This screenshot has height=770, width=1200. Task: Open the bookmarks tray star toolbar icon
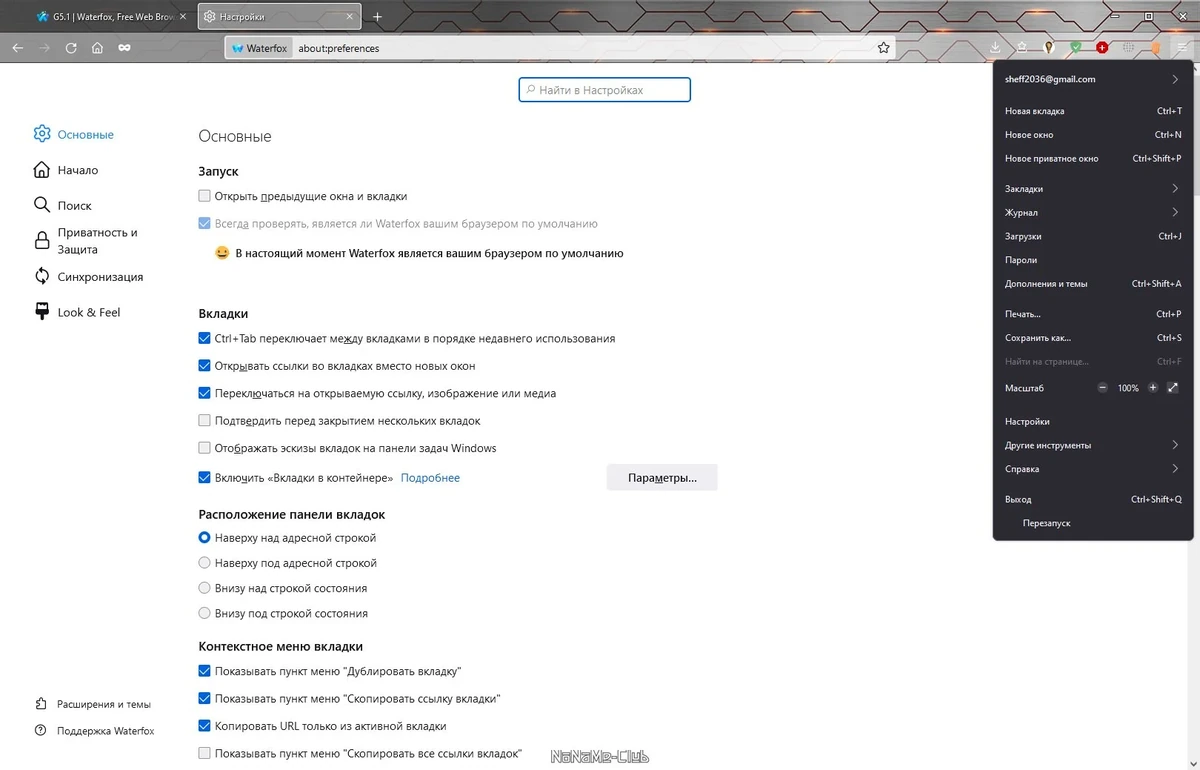pos(1022,47)
